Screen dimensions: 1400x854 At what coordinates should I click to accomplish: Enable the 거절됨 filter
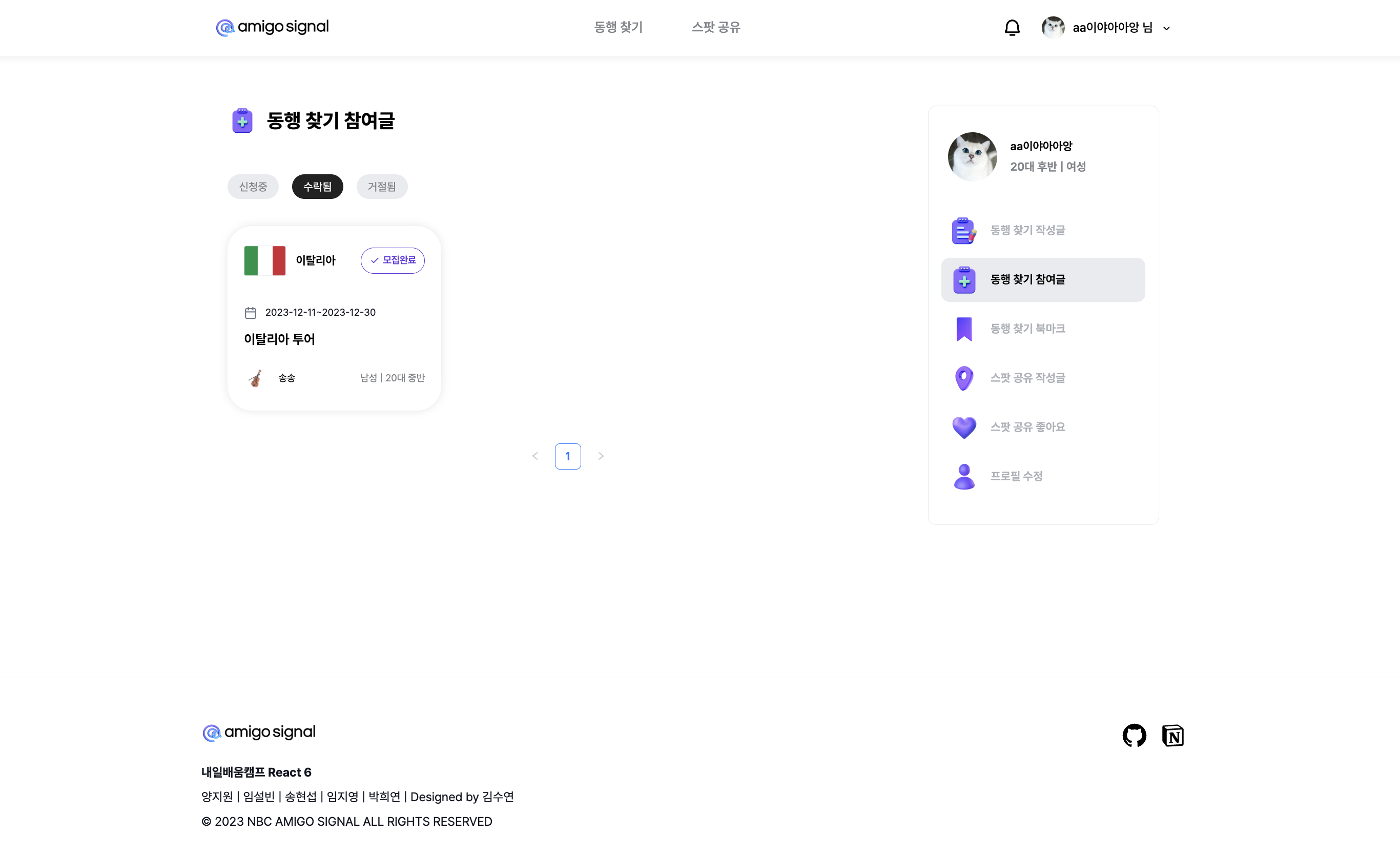[382, 187]
